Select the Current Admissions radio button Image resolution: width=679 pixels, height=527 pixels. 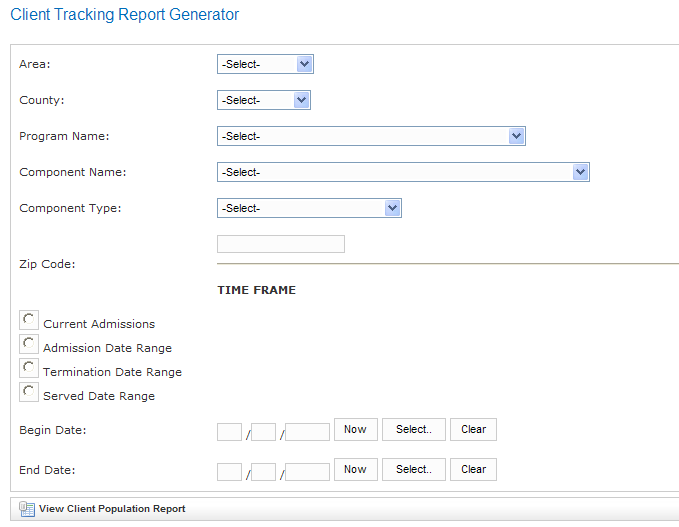pyautogui.click(x=29, y=320)
